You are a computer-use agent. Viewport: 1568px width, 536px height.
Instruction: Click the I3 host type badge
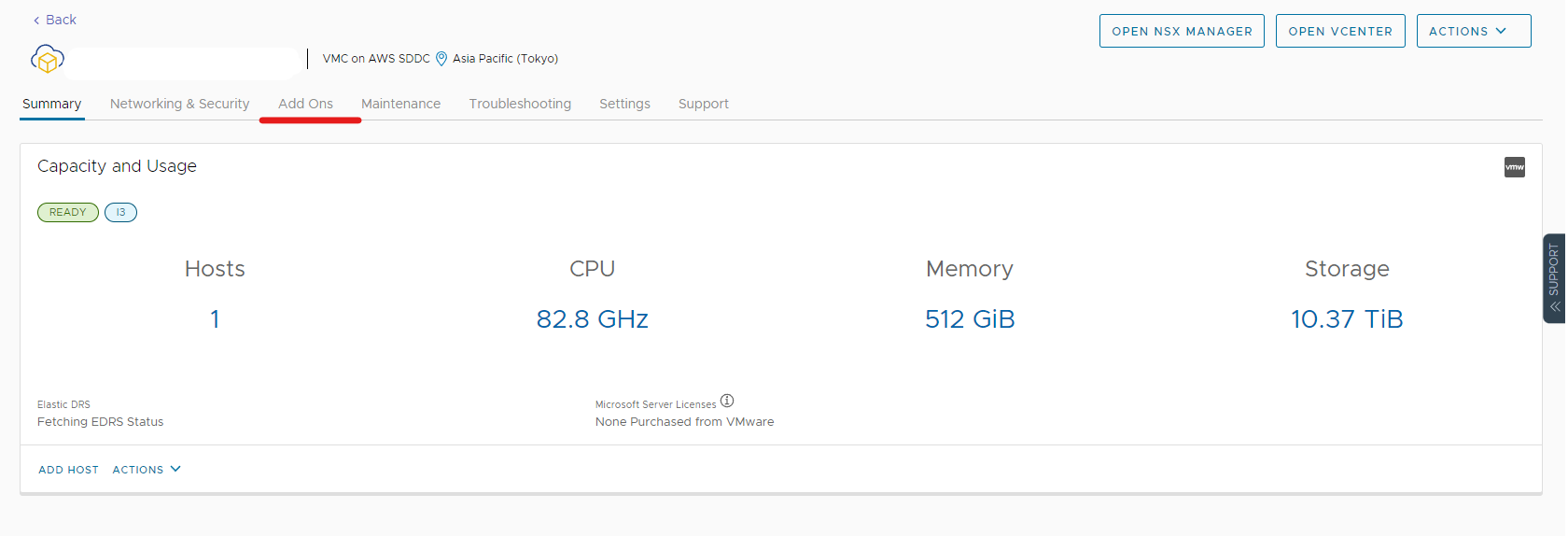(x=120, y=212)
